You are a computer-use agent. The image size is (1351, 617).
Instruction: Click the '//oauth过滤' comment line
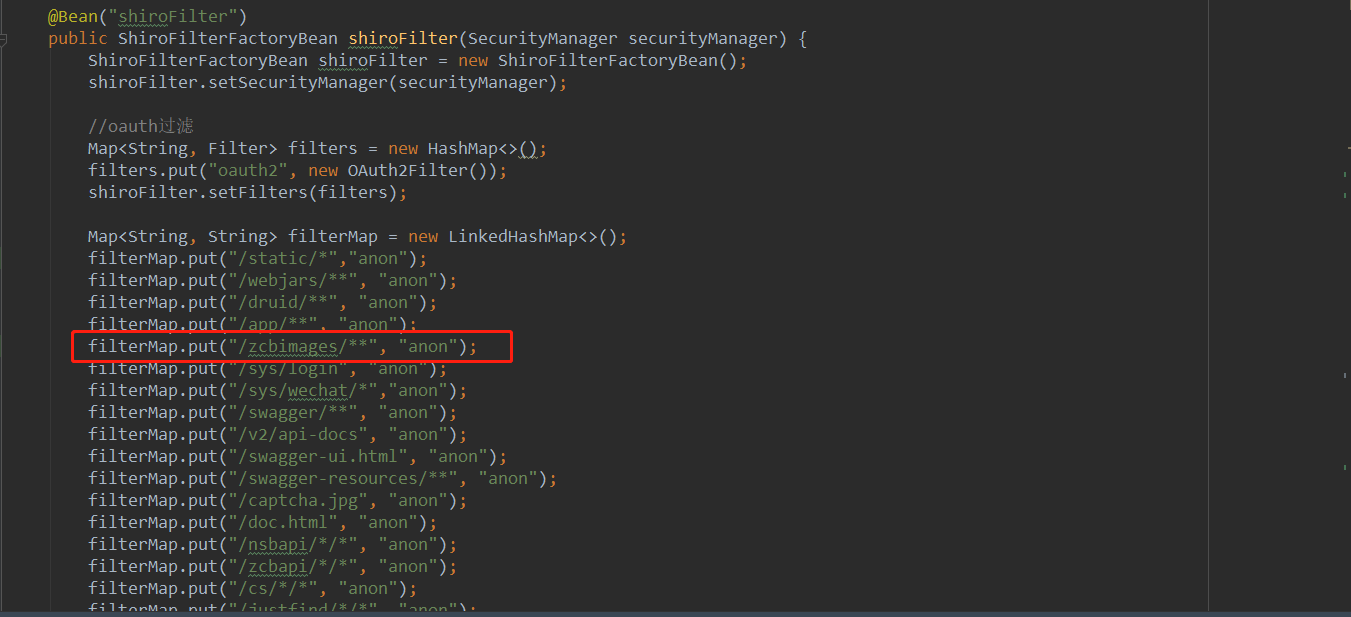pos(141,127)
